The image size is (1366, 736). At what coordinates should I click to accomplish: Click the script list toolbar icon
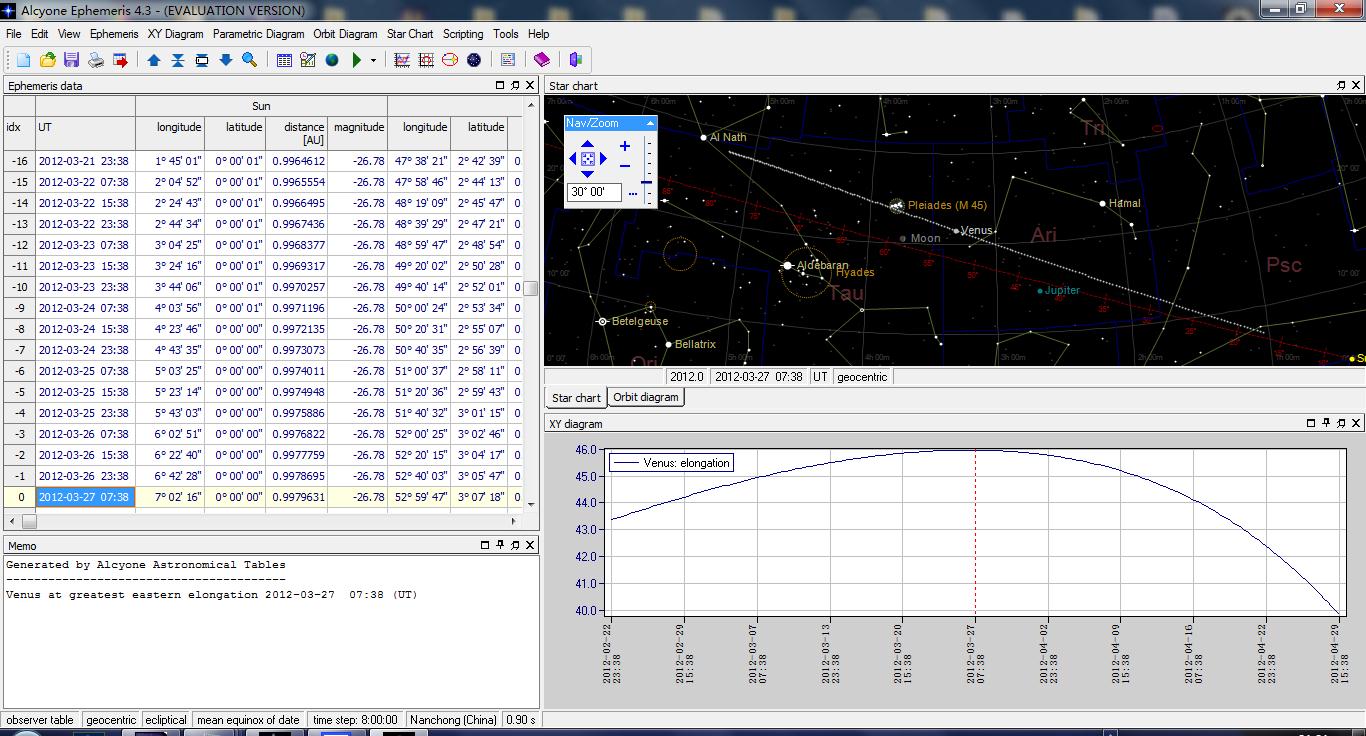point(508,60)
